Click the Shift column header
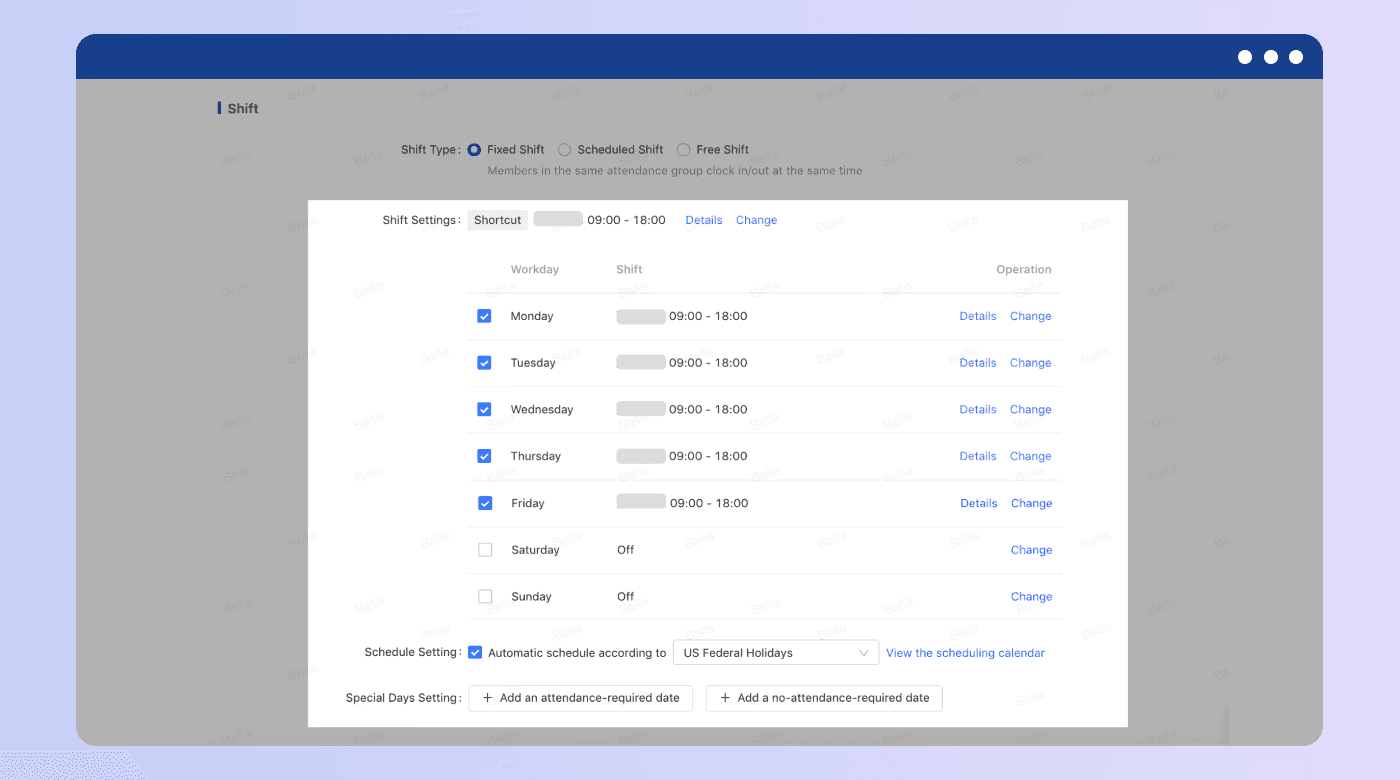This screenshot has height=780, width=1400. click(x=629, y=269)
